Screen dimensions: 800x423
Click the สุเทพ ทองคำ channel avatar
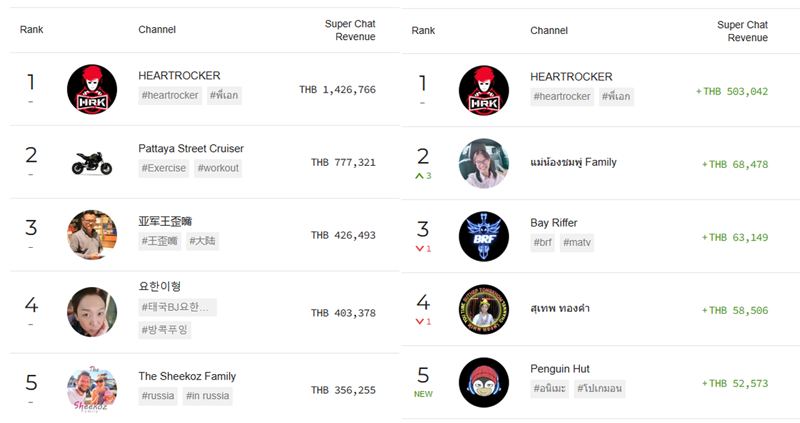[484, 310]
